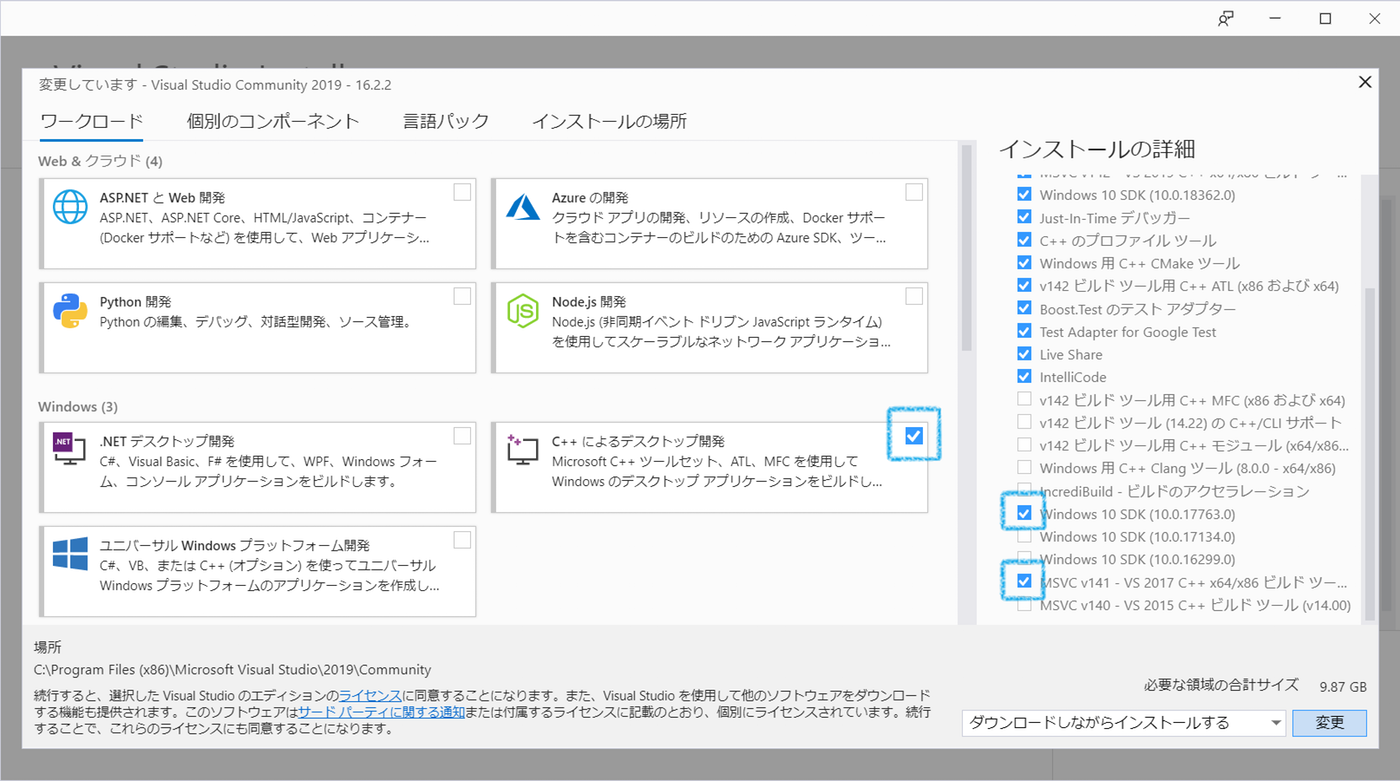Click the Python workload icon
Screen dimensions: 1400x781
pos(70,311)
